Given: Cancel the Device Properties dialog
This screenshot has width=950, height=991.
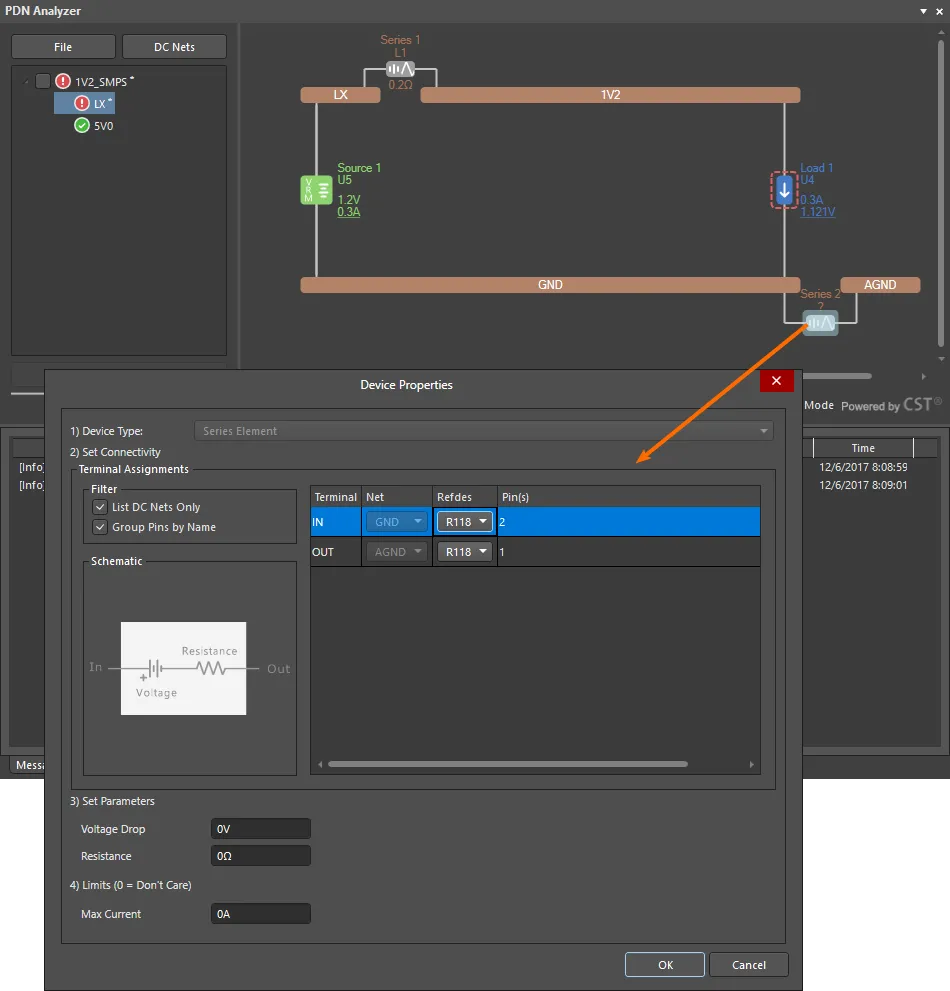Looking at the screenshot, I should 748,965.
